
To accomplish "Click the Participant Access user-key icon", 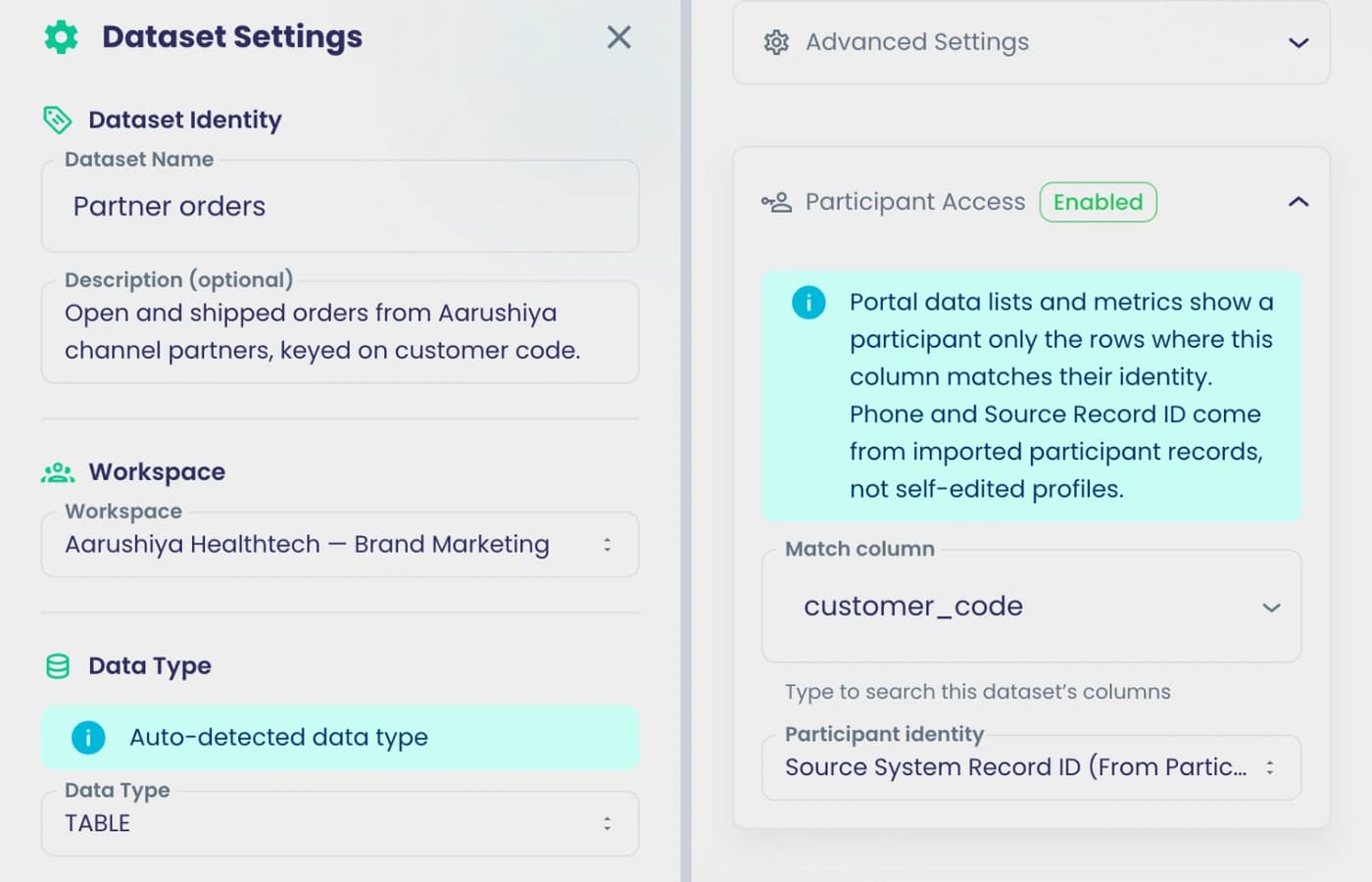I will coord(776,203).
